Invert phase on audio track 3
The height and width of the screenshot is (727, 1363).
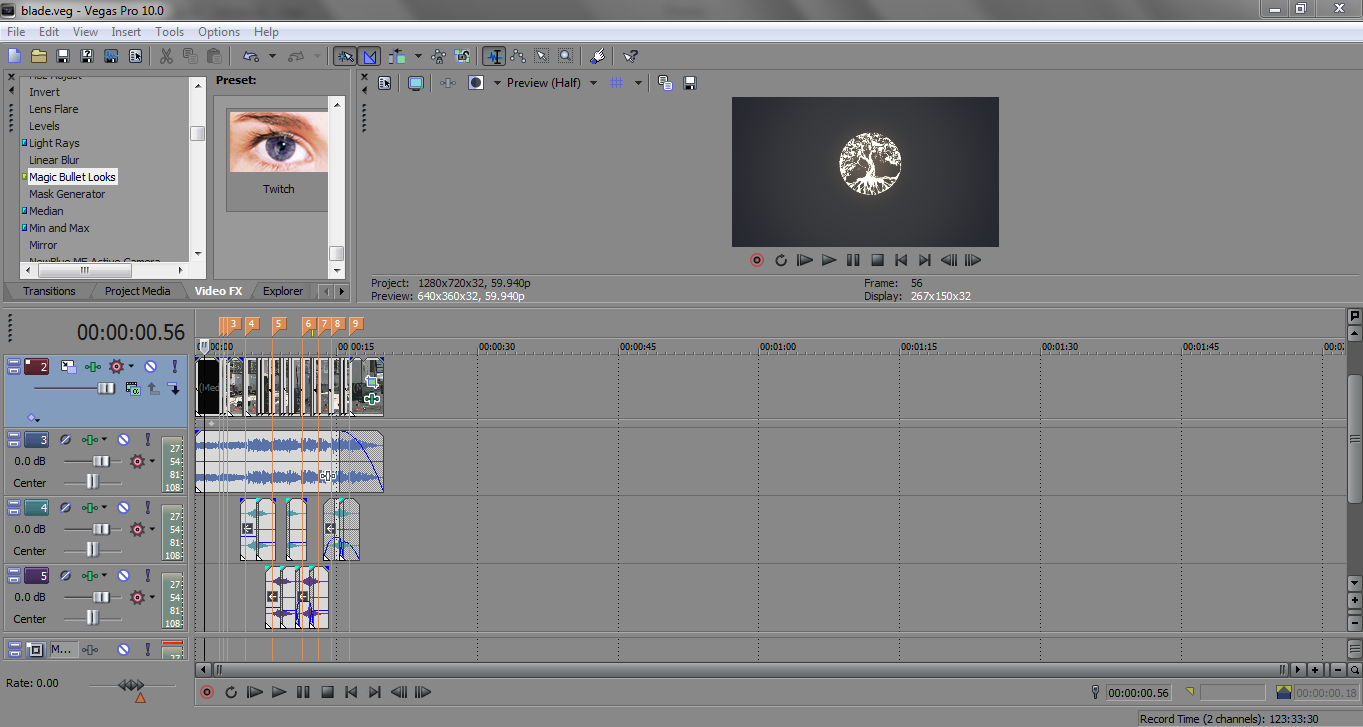point(67,439)
